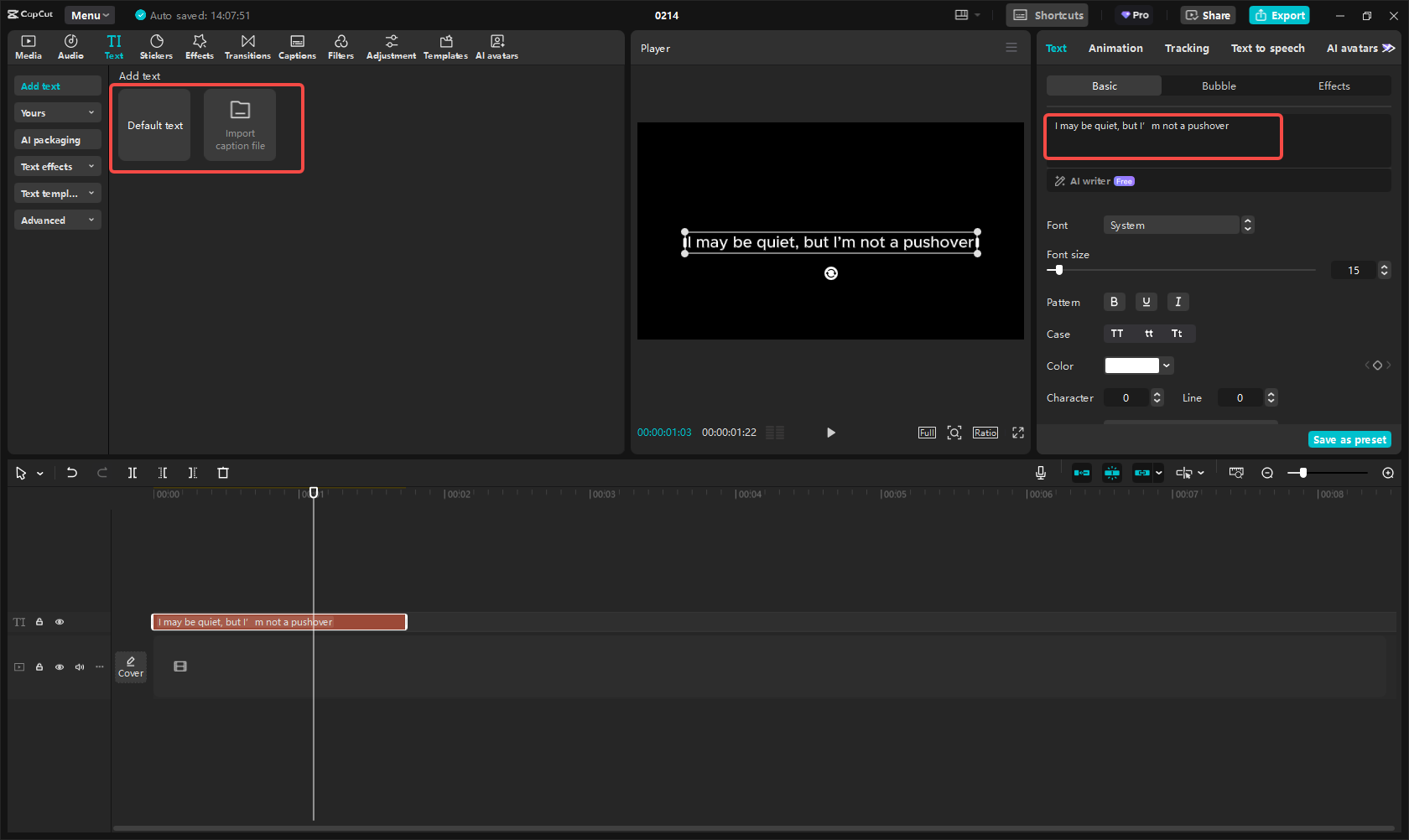The height and width of the screenshot is (840, 1409).
Task: Open the Shortcuts button
Action: click(x=1048, y=15)
